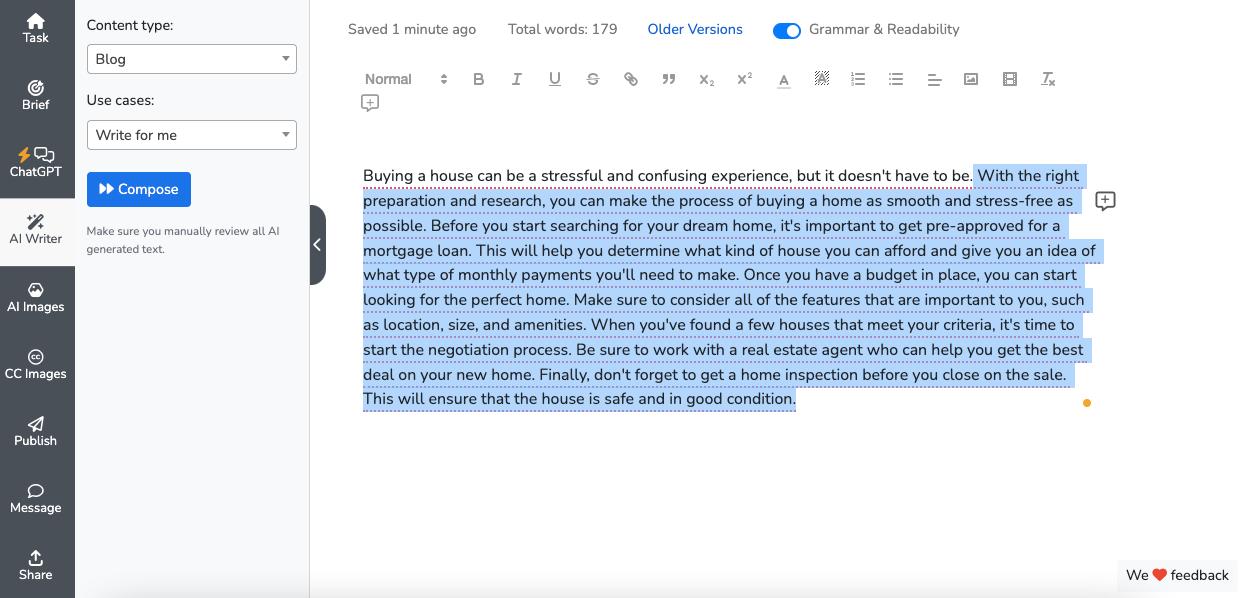
Task: Insert a numbered list
Action: (858, 79)
